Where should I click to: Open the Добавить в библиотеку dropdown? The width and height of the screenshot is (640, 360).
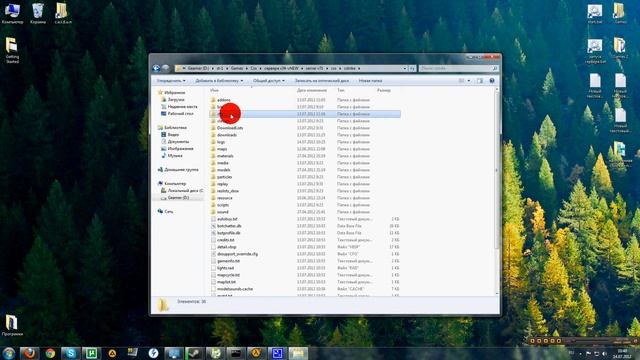click(219, 81)
